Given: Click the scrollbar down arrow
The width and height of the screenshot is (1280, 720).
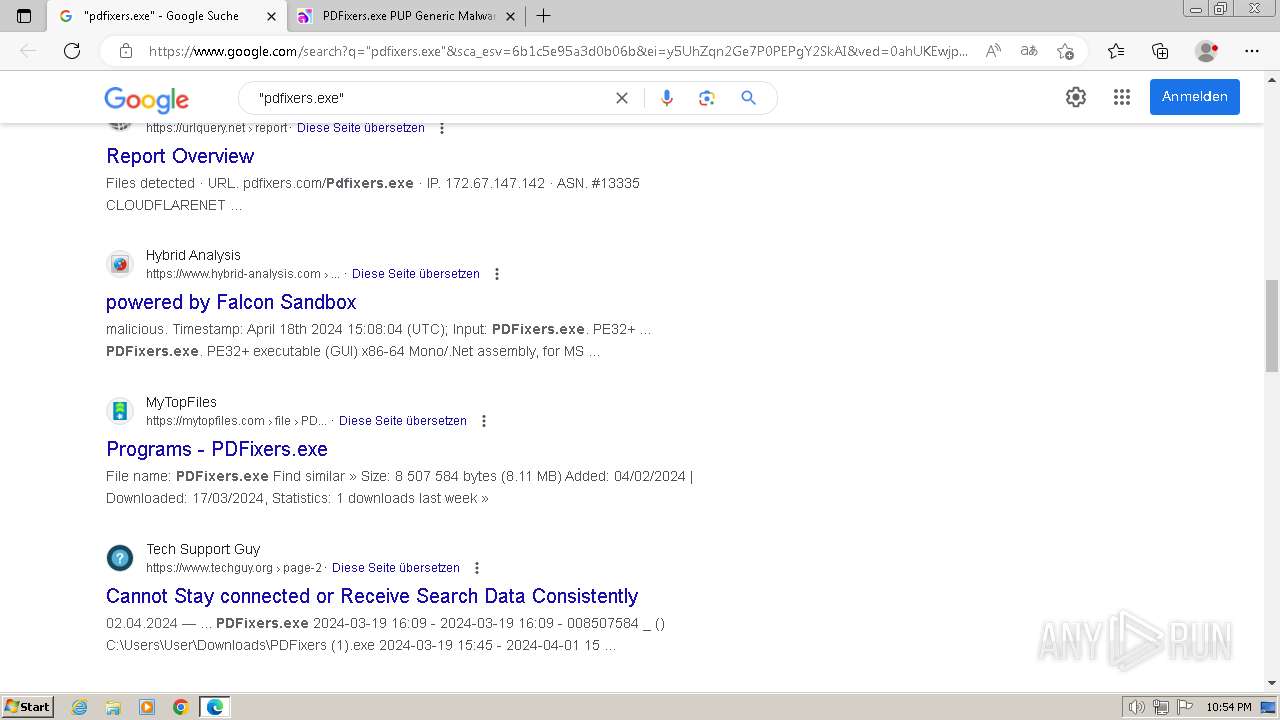Looking at the screenshot, I should point(1271,684).
